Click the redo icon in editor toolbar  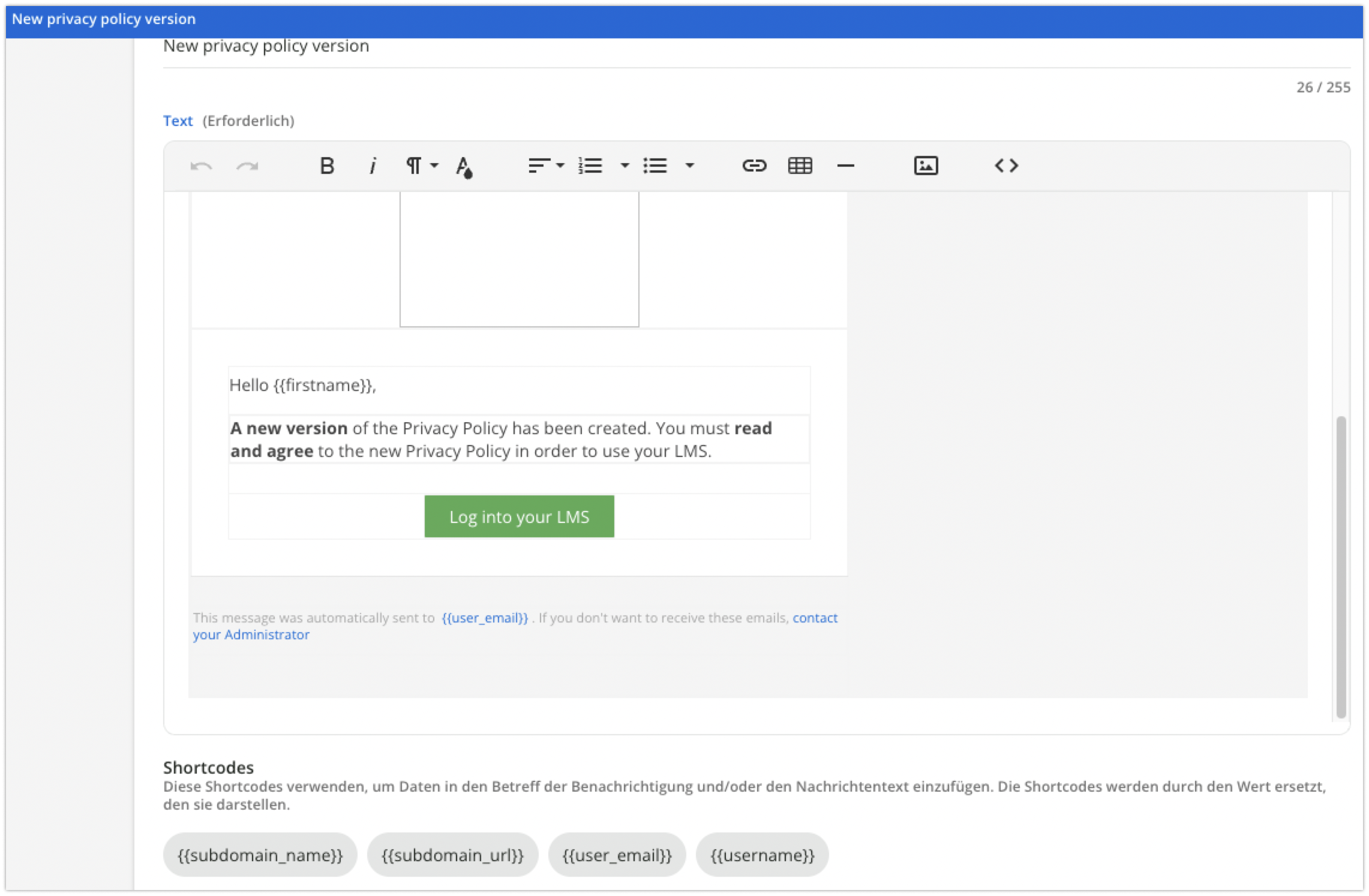(x=247, y=166)
